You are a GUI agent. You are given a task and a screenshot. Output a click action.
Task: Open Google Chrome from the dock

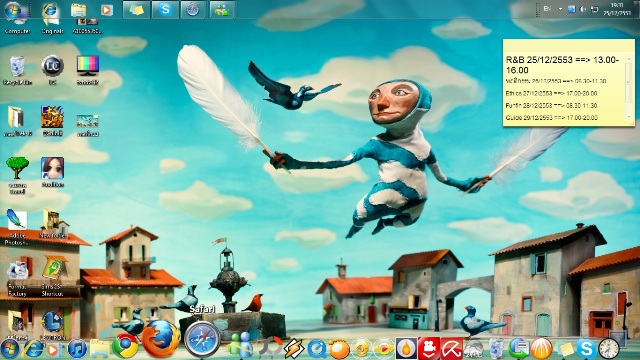(x=125, y=347)
